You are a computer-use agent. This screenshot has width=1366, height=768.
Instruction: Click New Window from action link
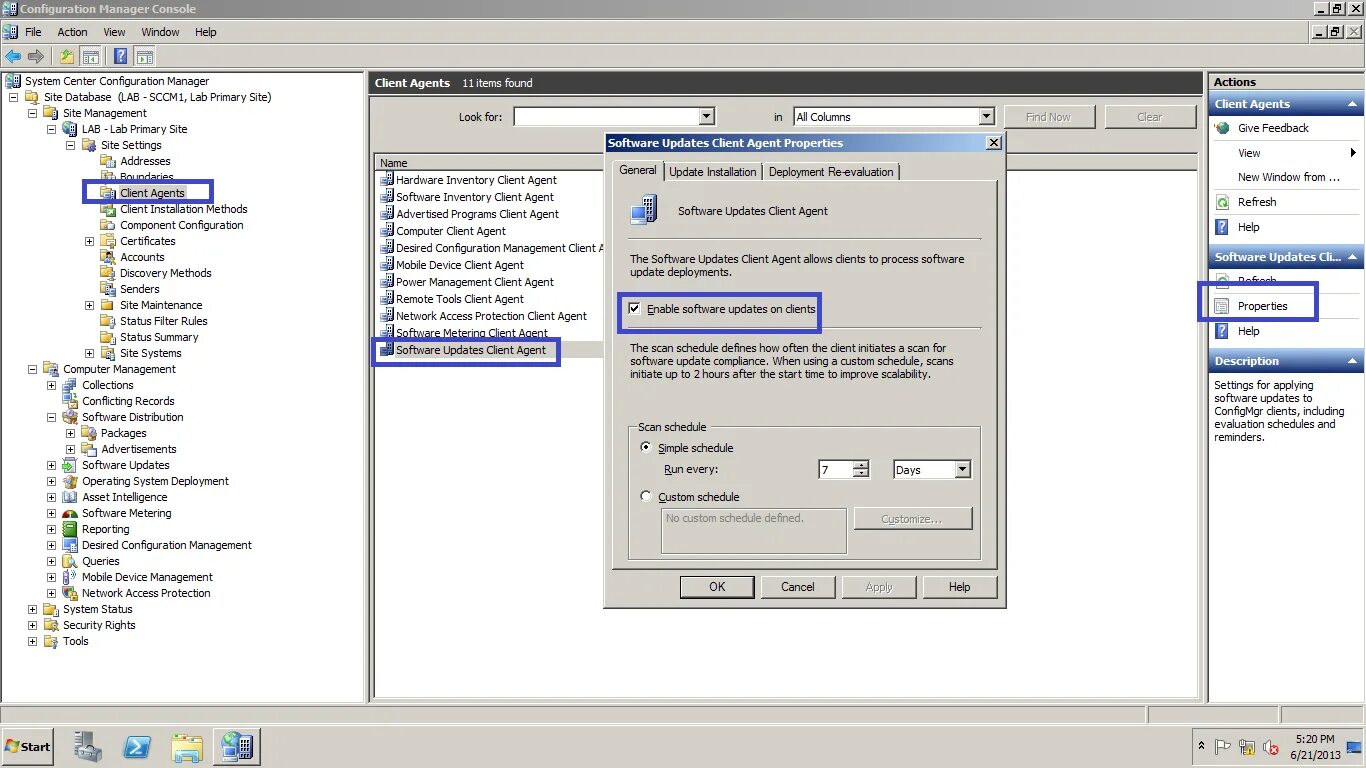pos(1288,177)
